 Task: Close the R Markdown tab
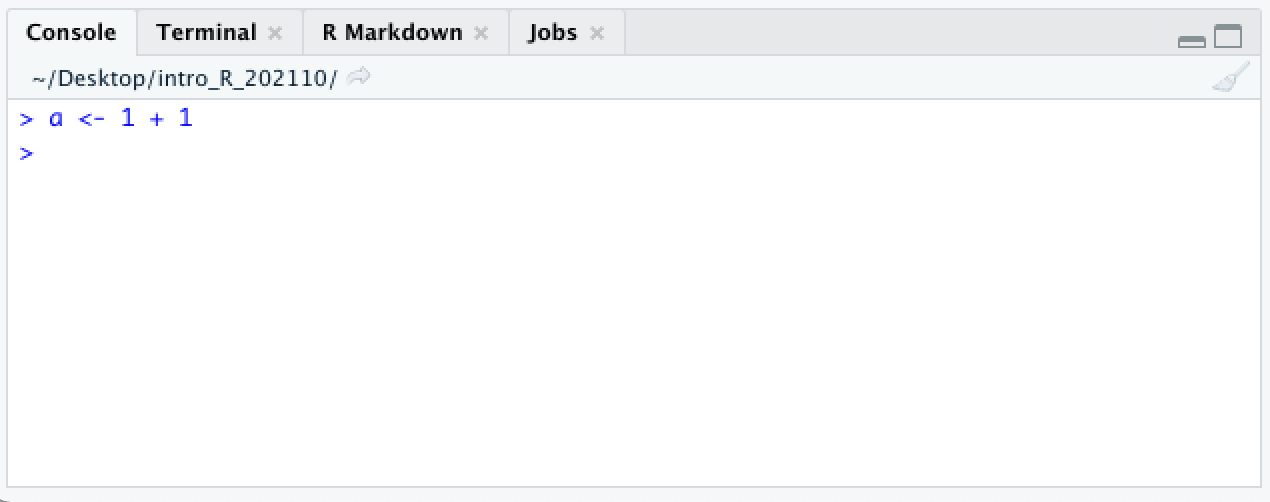pos(481,33)
